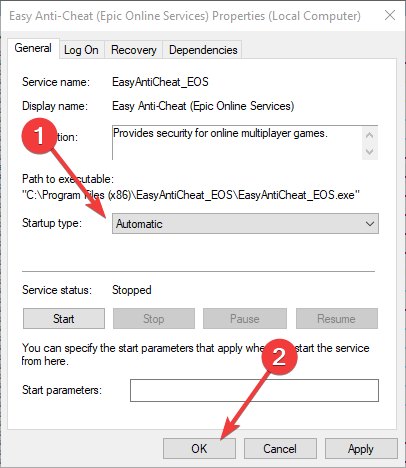This screenshot has height=468, width=406.
Task: Click inside the service description text box
Action: [237, 143]
